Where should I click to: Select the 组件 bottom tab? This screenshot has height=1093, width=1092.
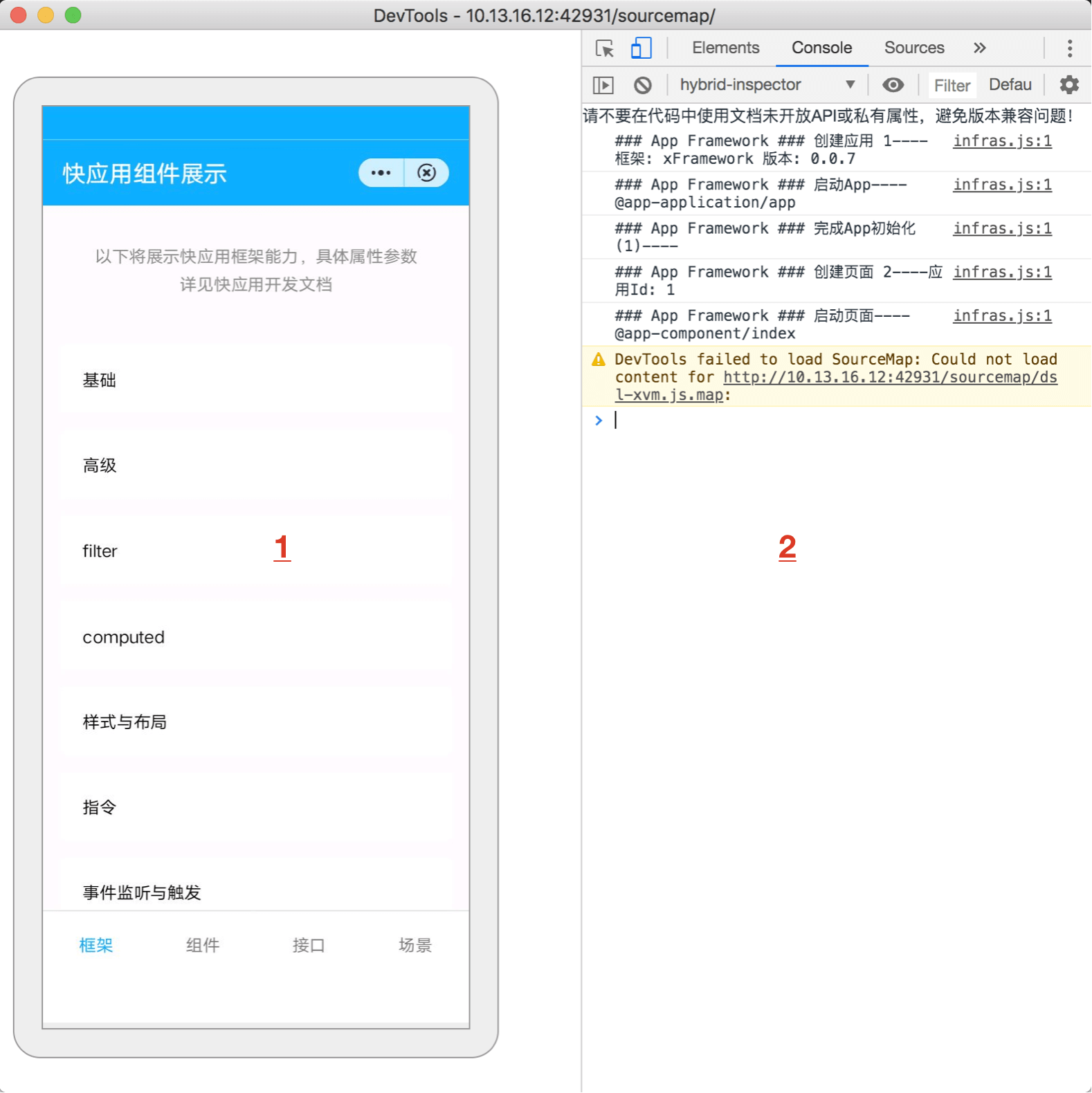(x=203, y=945)
